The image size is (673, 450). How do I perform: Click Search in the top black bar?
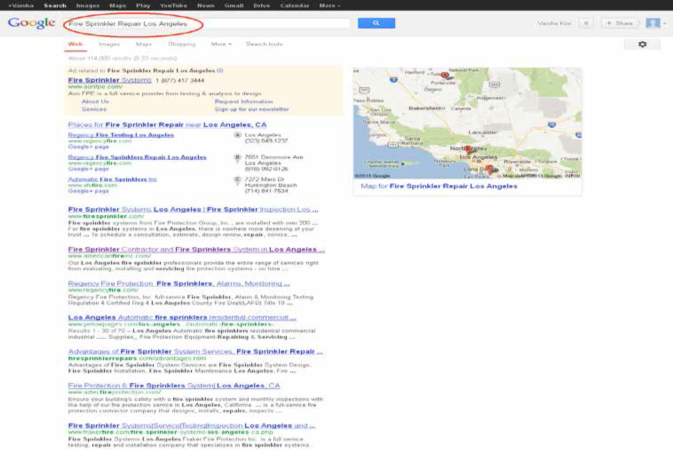point(55,6)
